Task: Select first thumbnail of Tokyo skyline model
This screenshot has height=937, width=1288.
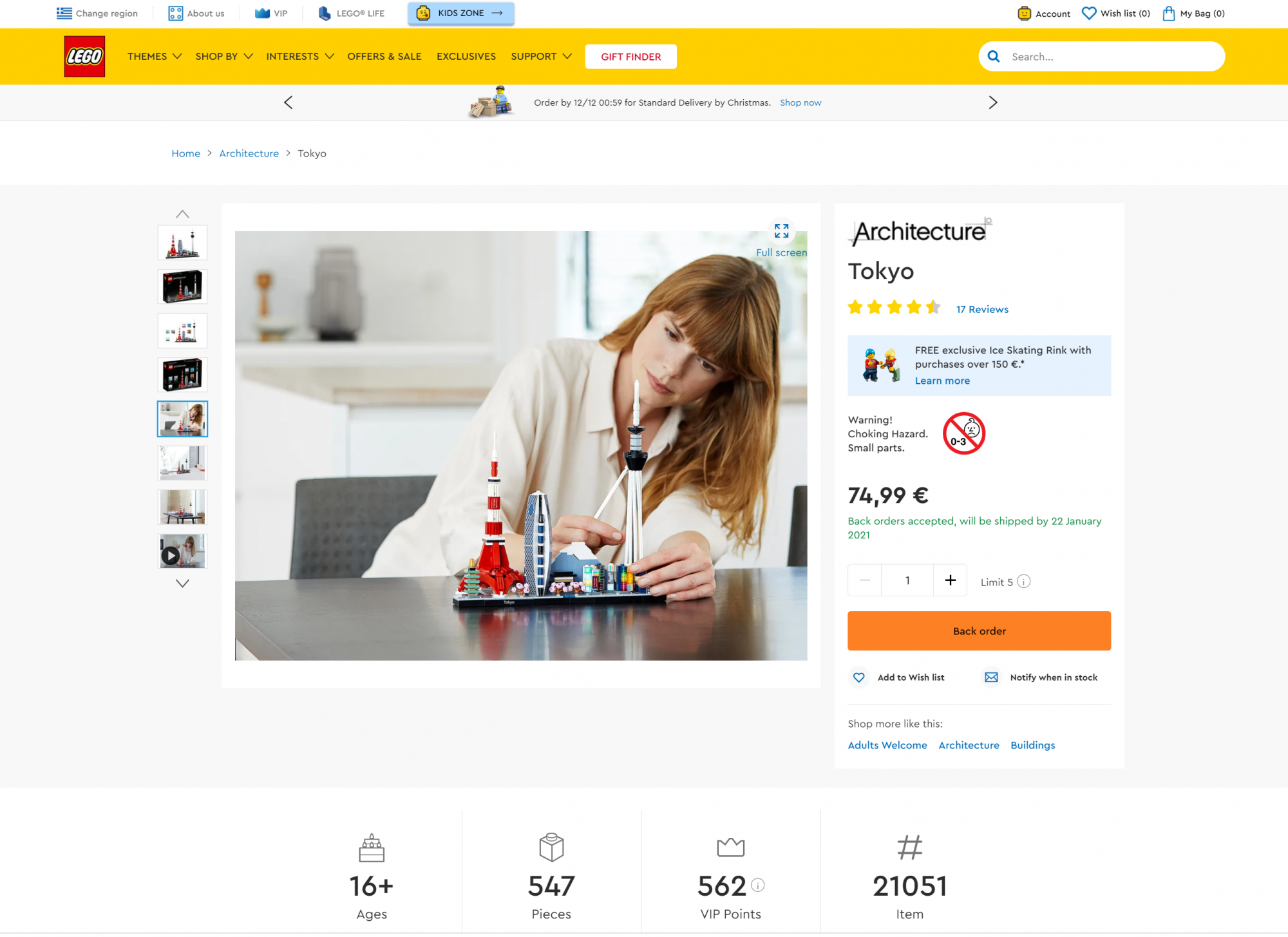Action: (182, 243)
